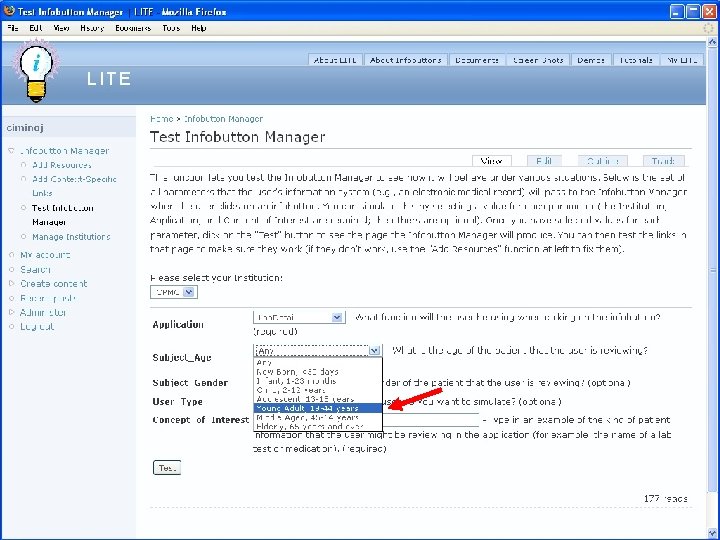Choose Middle Aged 45-64 years option
Image resolution: width=720 pixels, height=540 pixels.
tap(318, 417)
